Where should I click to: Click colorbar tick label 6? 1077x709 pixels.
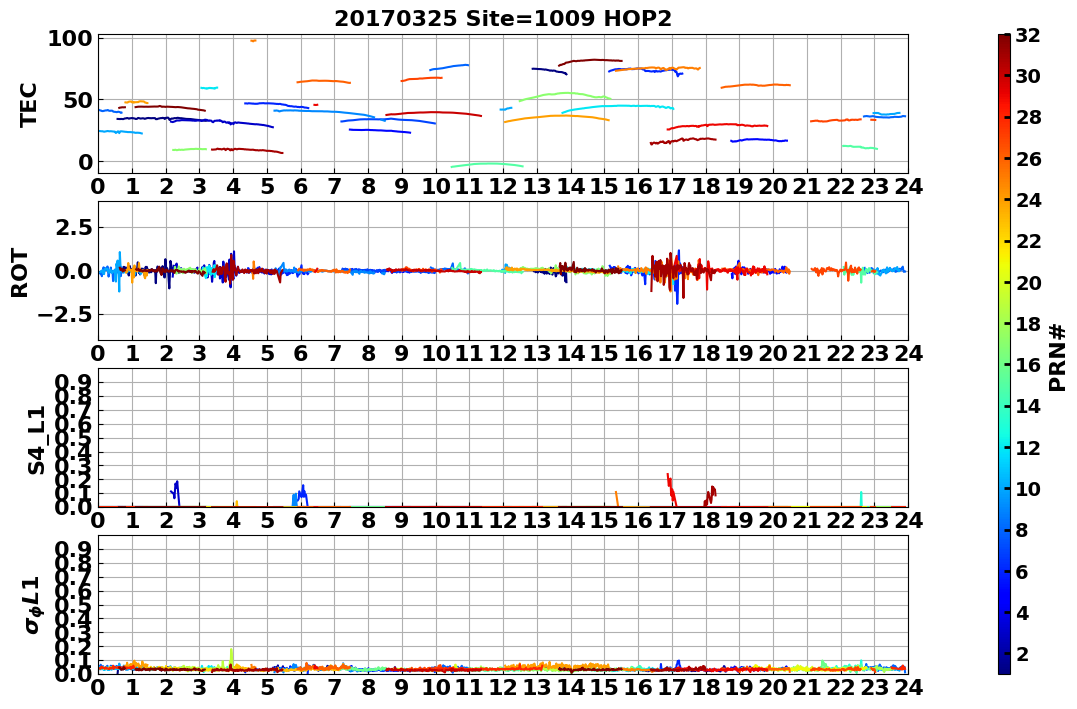coord(1022,571)
